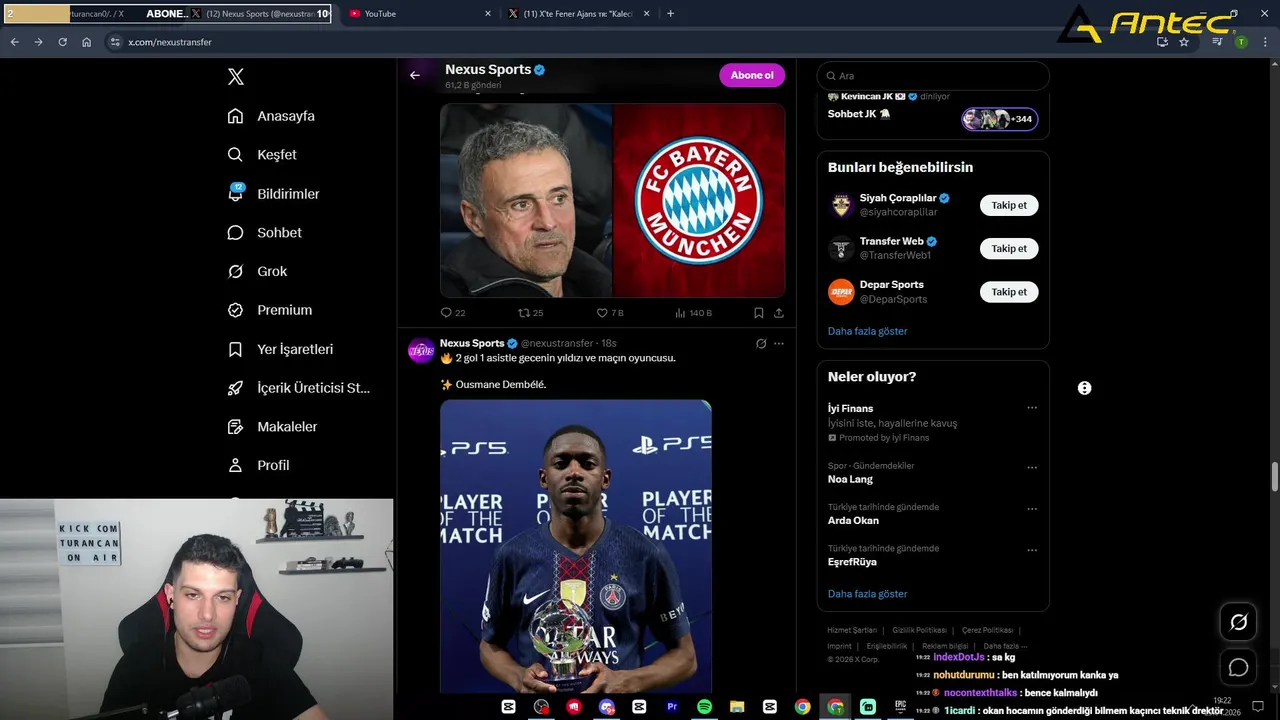Open Hizmet Şartları footer link
The height and width of the screenshot is (720, 1280).
852,630
